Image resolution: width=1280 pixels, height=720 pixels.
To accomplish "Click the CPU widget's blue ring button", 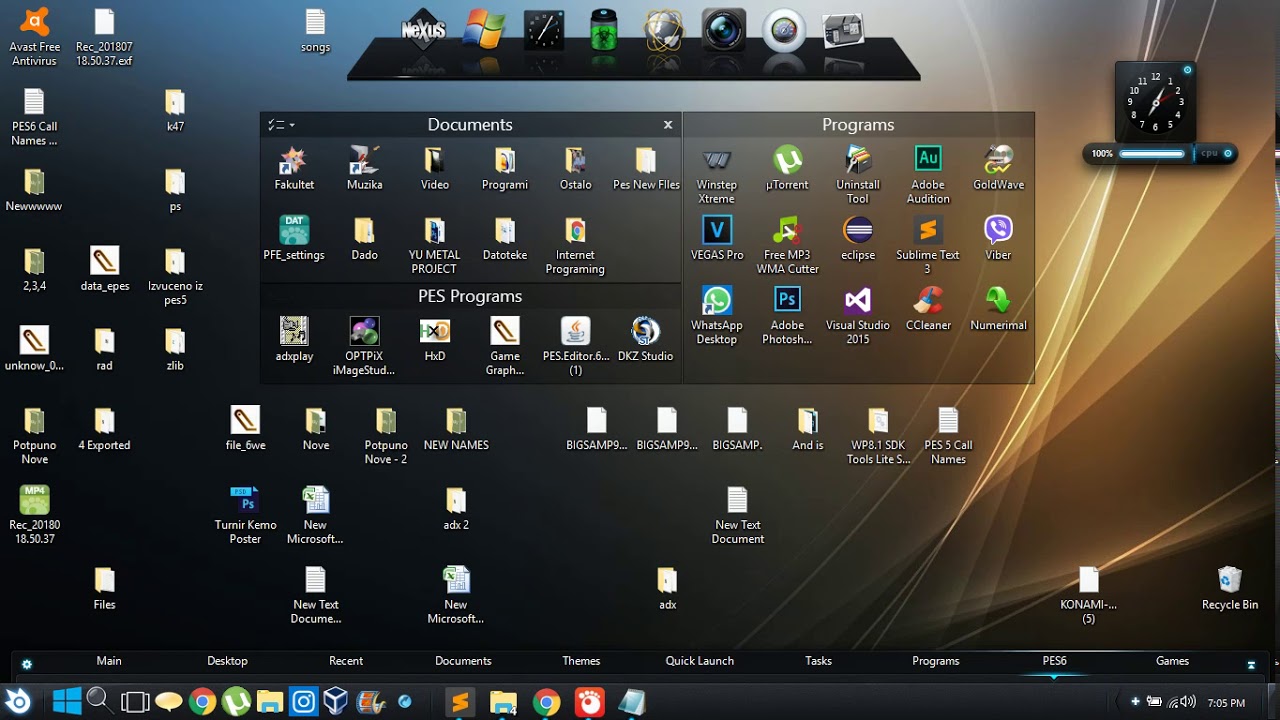I will [1228, 153].
